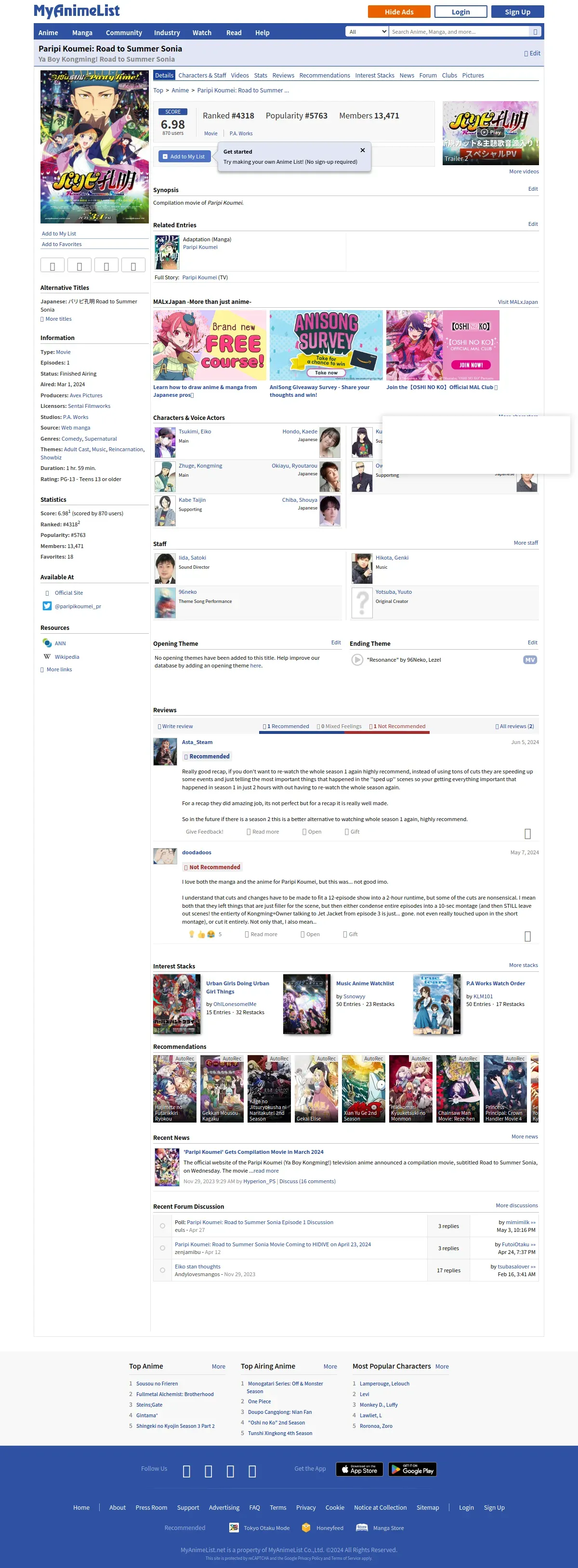Image resolution: width=578 pixels, height=1568 pixels.
Task: Open the Industry navigation menu
Action: [167, 33]
